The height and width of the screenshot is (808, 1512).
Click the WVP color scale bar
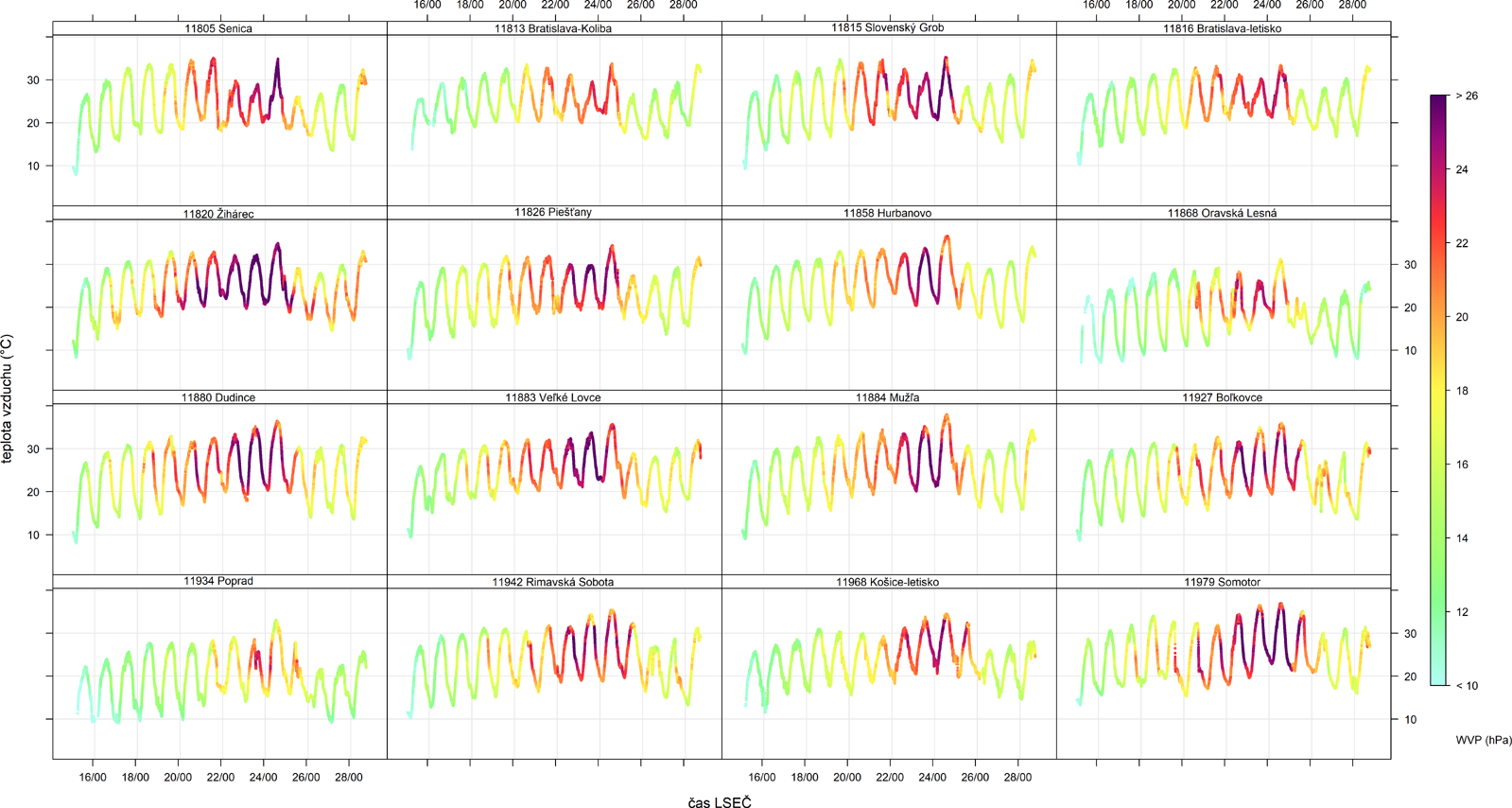tap(1438, 390)
